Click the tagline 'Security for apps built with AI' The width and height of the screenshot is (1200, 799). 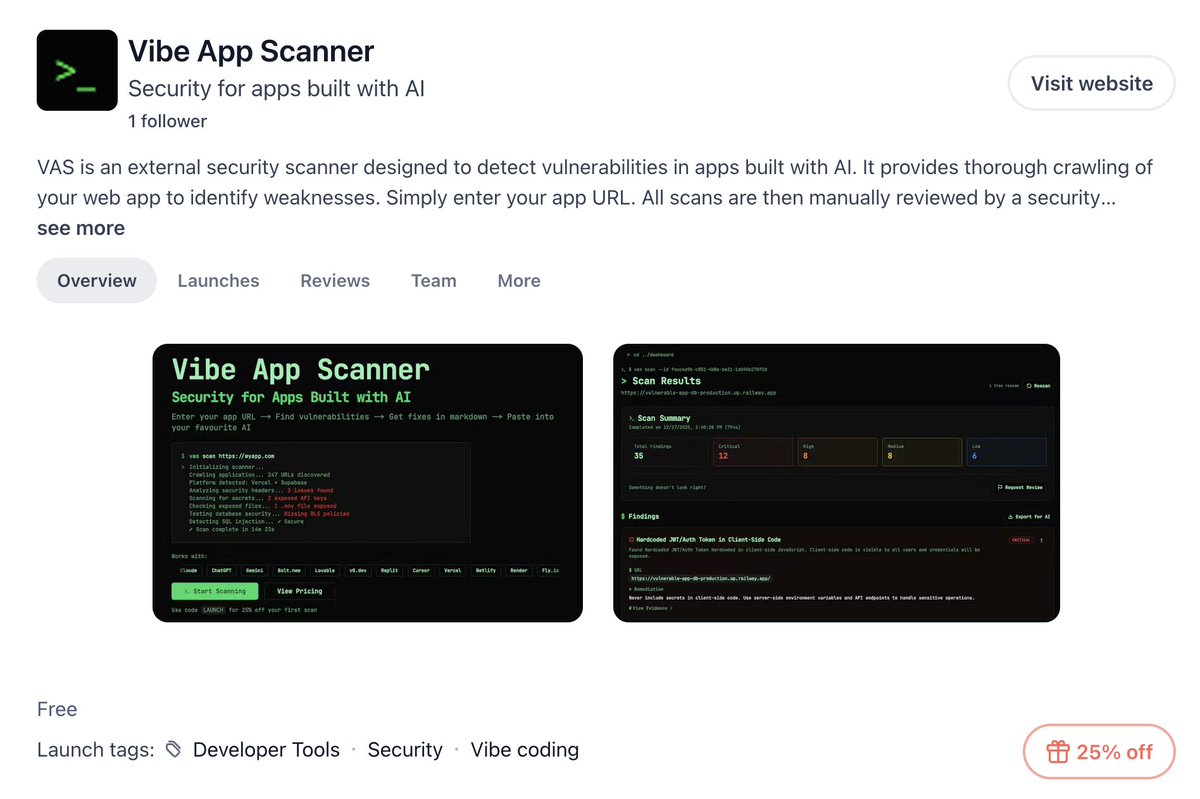(276, 88)
